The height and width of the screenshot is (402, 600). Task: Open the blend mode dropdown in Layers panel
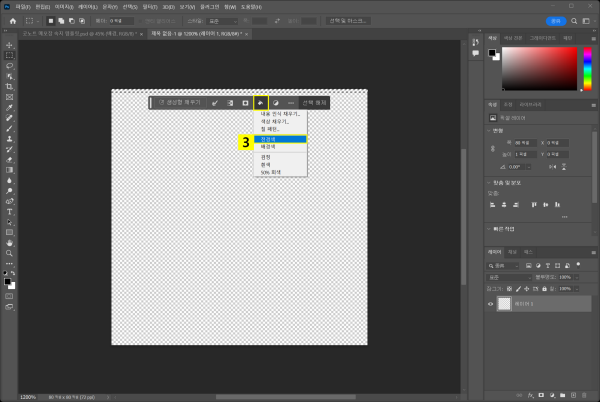pyautogui.click(x=510, y=277)
